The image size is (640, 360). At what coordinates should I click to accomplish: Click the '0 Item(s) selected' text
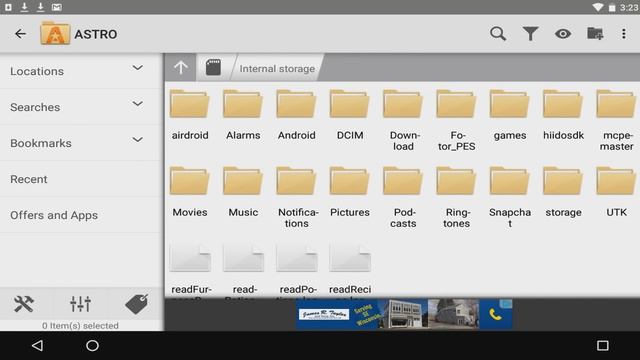(x=80, y=325)
